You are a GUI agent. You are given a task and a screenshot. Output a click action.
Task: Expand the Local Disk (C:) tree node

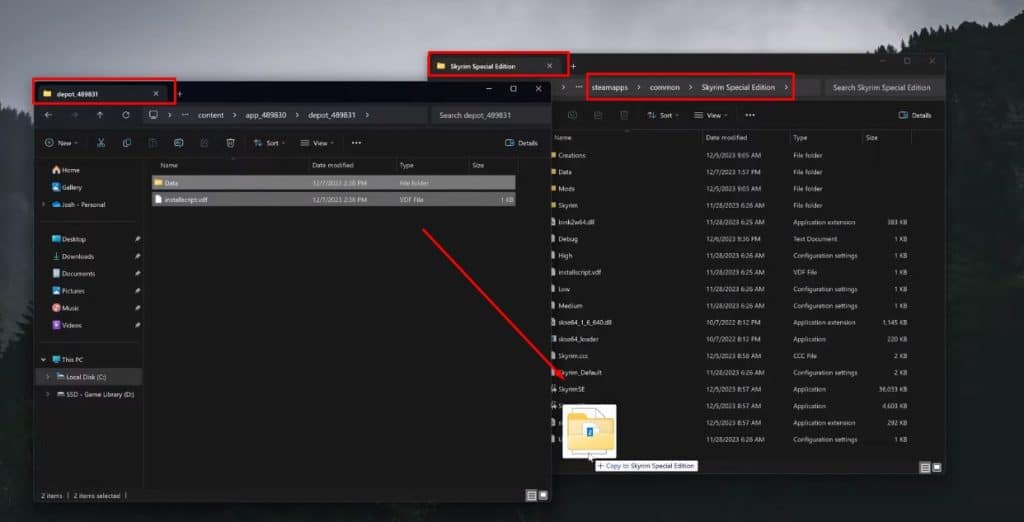point(47,377)
